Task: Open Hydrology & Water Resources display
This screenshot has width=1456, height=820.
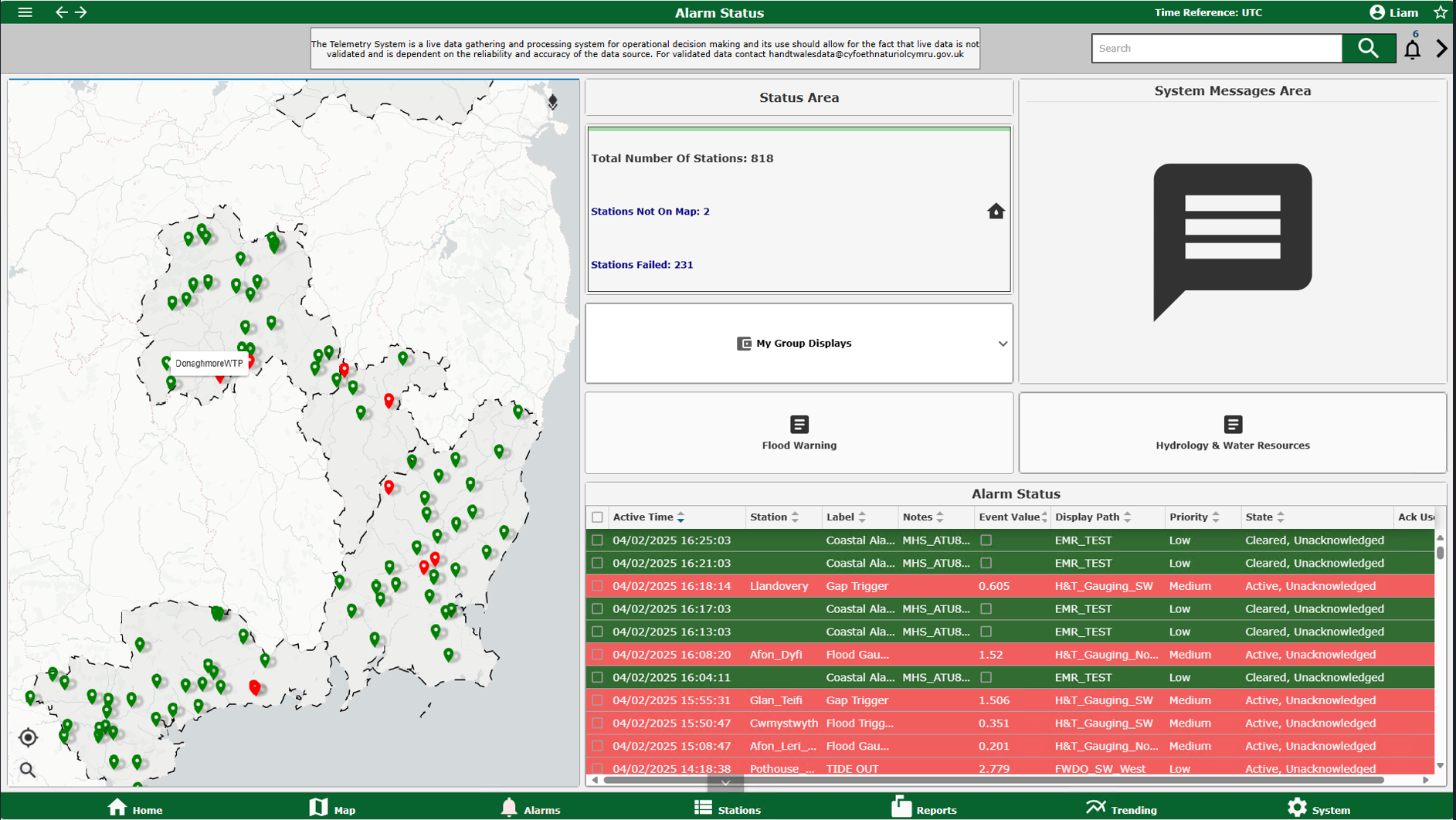Action: pyautogui.click(x=1232, y=433)
